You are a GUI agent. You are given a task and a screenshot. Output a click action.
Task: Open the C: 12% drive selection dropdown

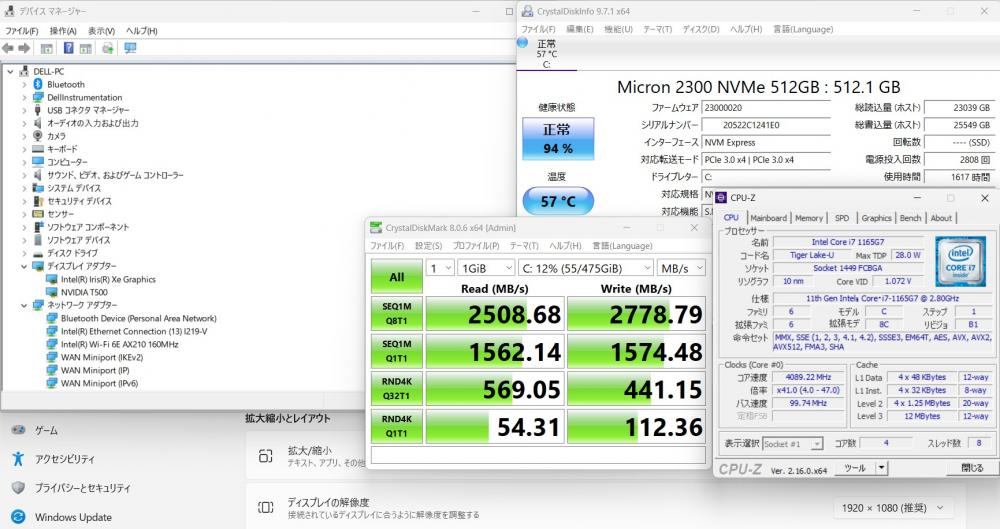[586, 268]
